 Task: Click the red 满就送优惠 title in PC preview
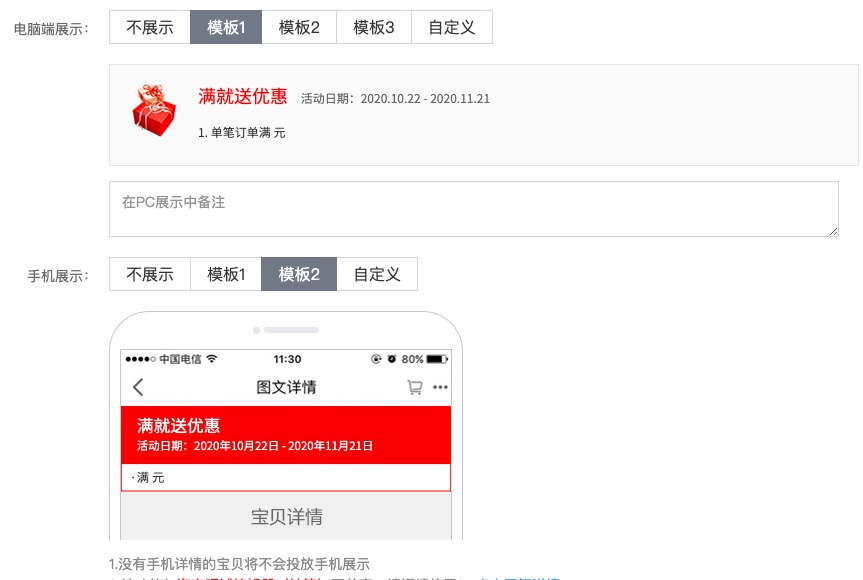pyautogui.click(x=243, y=97)
